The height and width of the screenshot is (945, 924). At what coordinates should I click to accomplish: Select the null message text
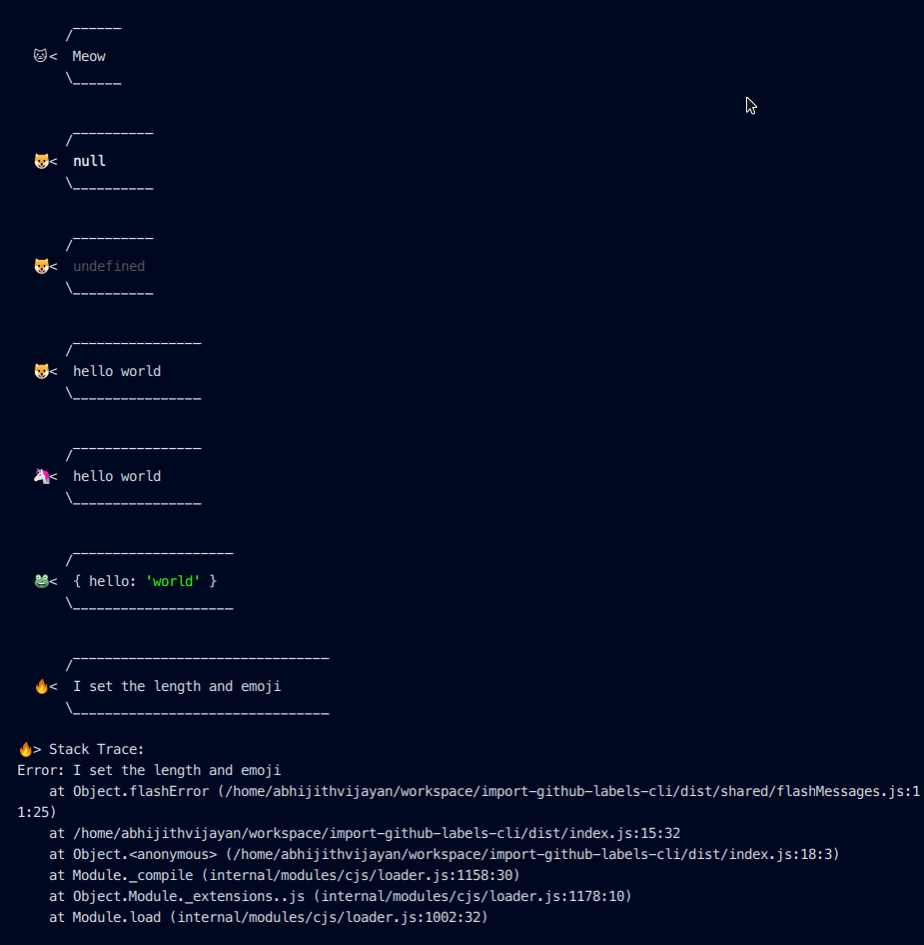[x=89, y=160]
